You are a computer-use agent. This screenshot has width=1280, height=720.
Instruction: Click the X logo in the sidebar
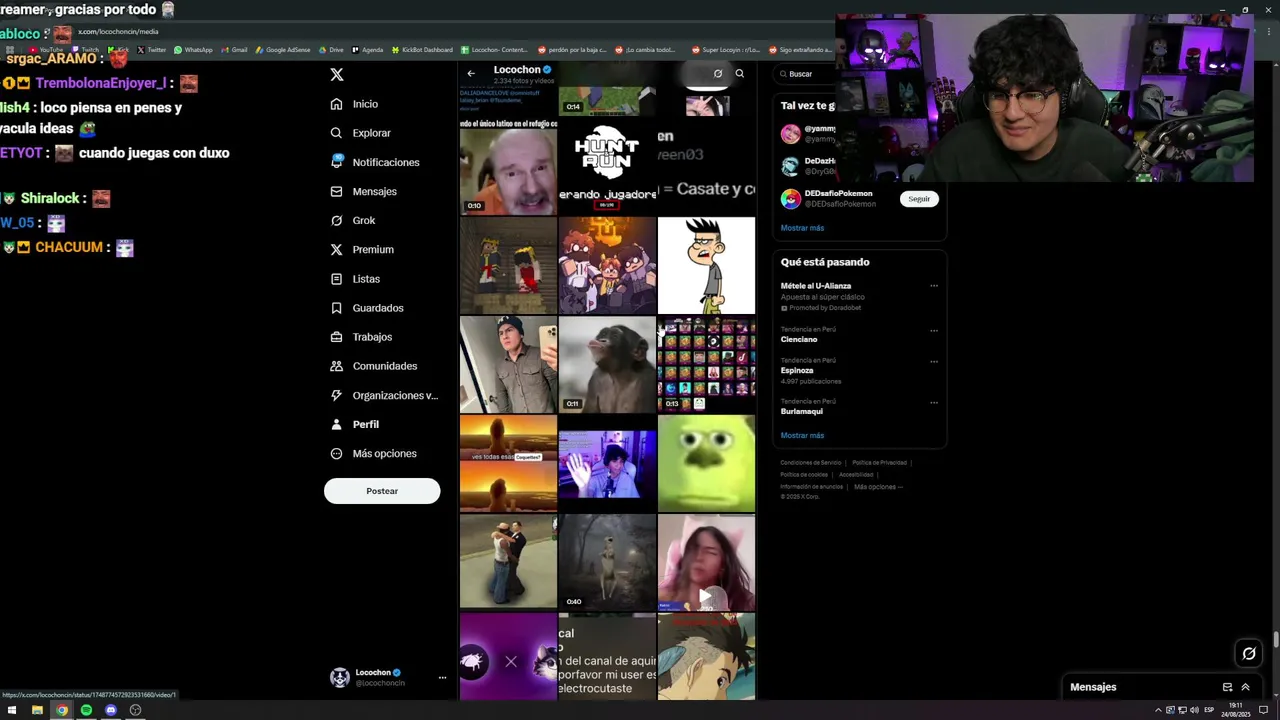(337, 75)
